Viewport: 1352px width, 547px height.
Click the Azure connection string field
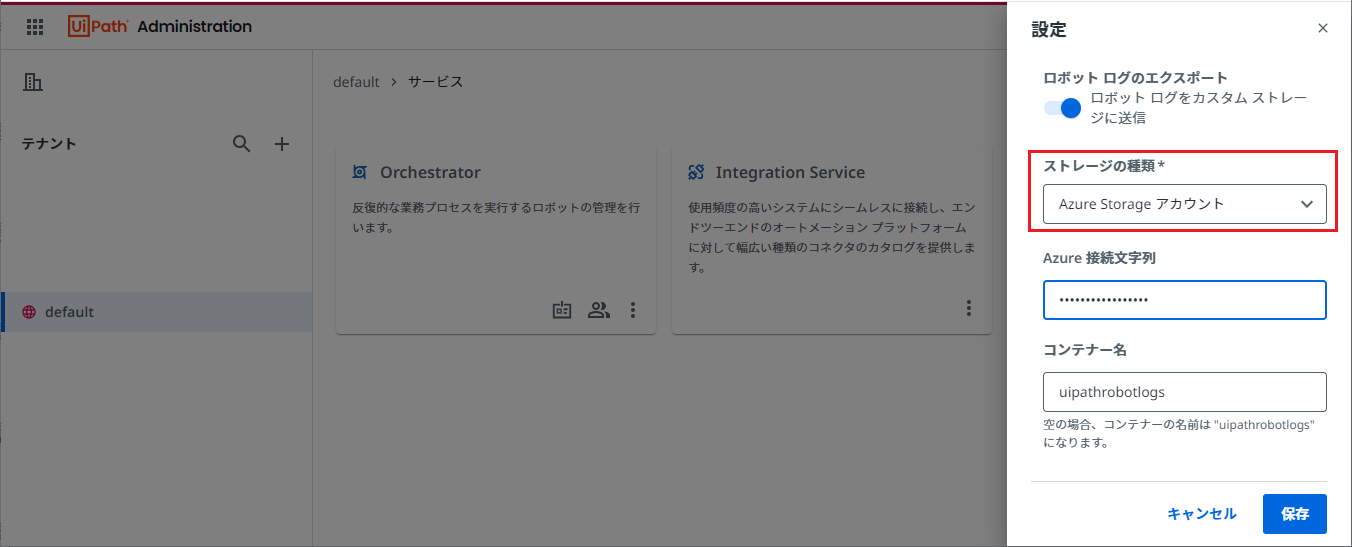point(1185,300)
